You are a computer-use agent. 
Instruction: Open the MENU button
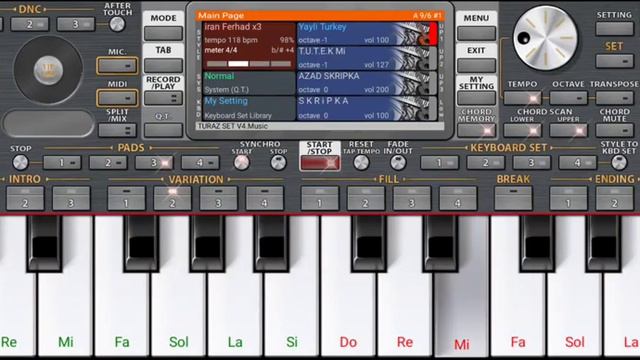point(476,33)
